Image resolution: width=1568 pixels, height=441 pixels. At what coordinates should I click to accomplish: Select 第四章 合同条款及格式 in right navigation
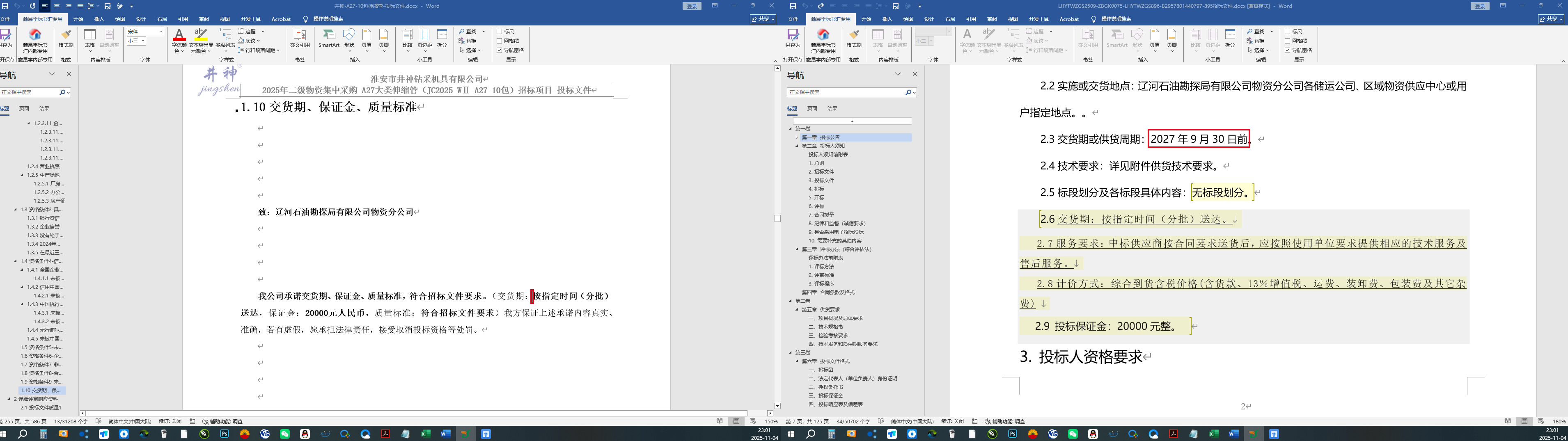coord(828,292)
